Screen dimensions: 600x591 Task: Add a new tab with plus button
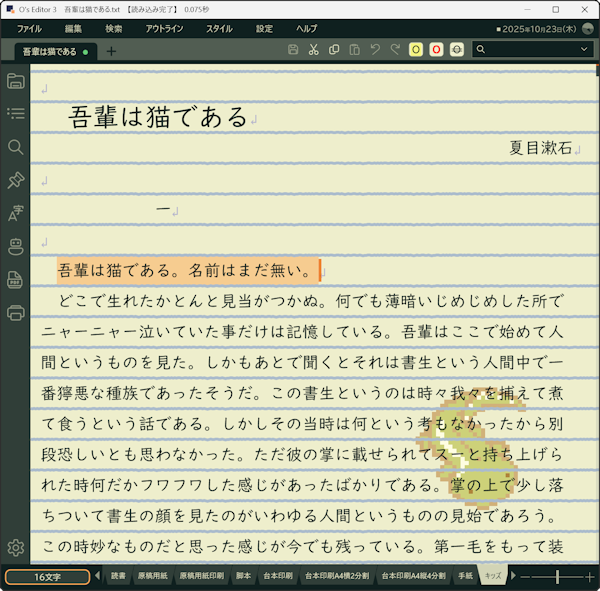tap(111, 51)
